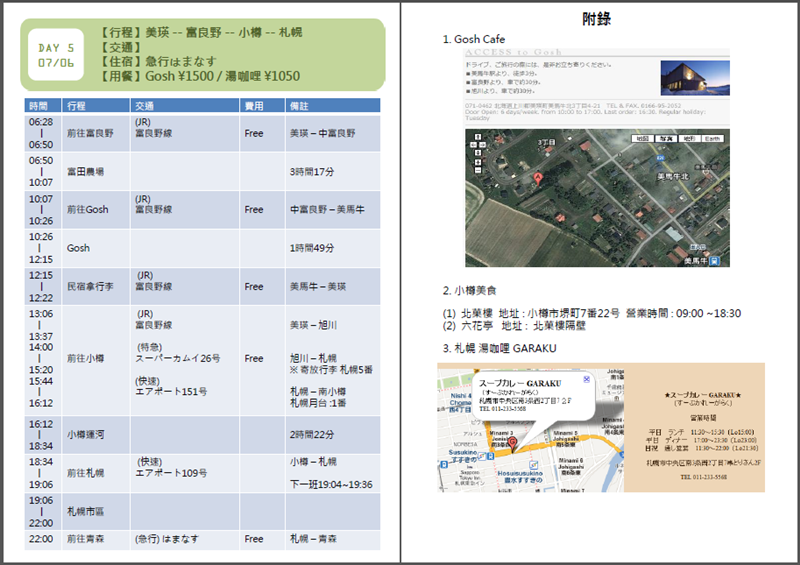This screenshot has width=800, height=565.
Task: Select the 【用餐】Gosh ¥1500 / 湯咖哩 ¥1050 line
Action: (x=200, y=76)
